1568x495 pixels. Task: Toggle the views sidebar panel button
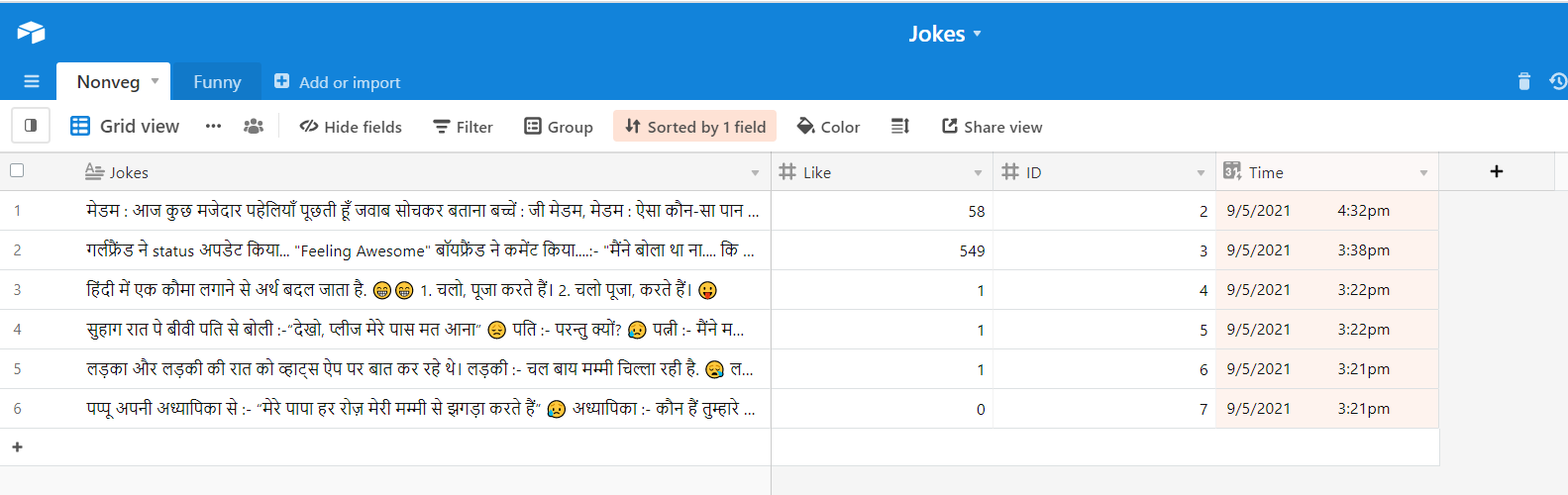tap(31, 126)
